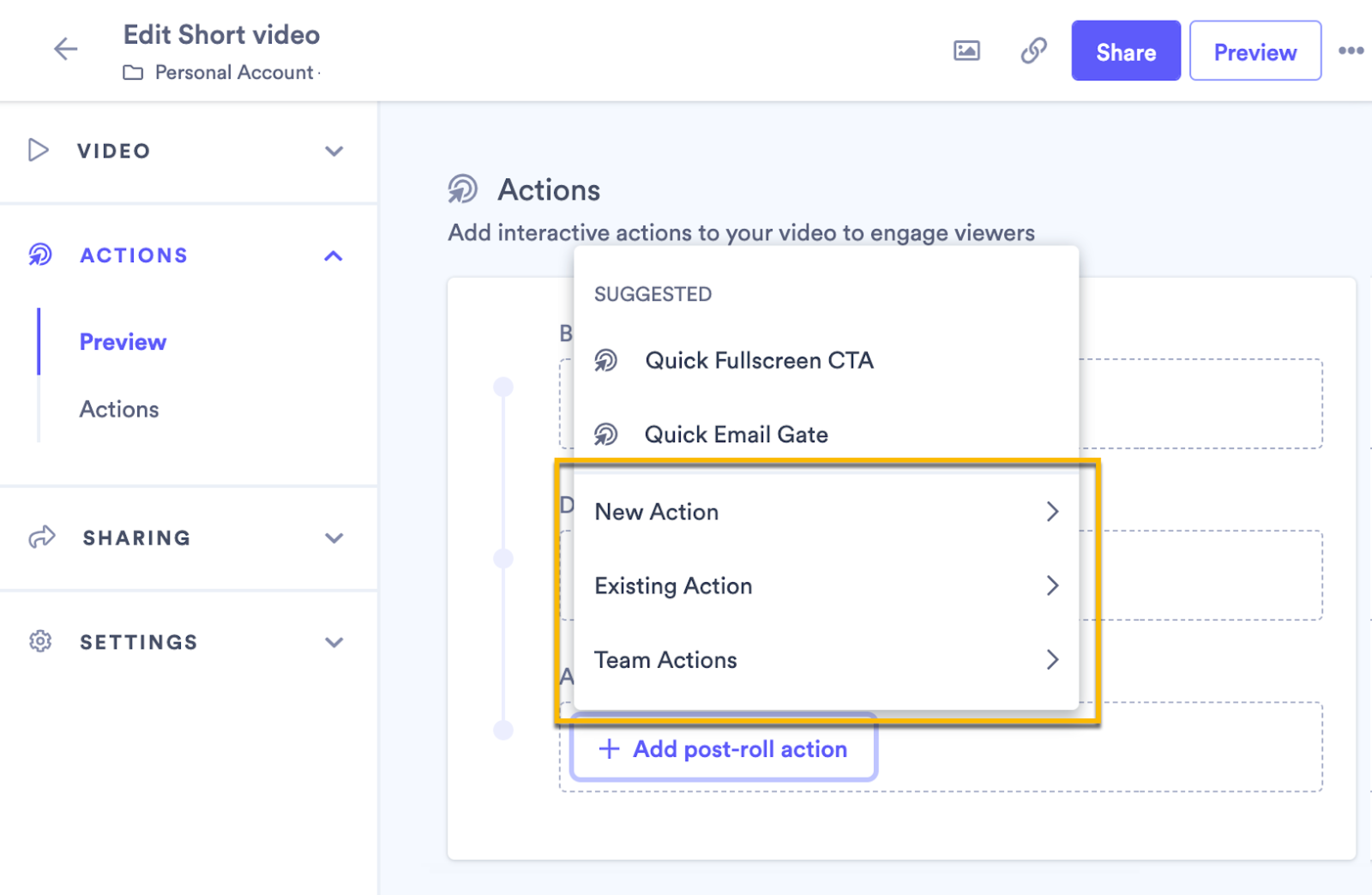1372x895 pixels.
Task: Click the Quick Fullscreen CTA icon
Action: 606,361
